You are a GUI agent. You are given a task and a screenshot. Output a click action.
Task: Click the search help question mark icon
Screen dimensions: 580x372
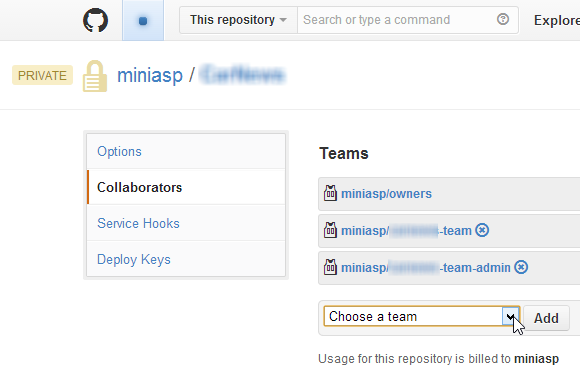[503, 19]
